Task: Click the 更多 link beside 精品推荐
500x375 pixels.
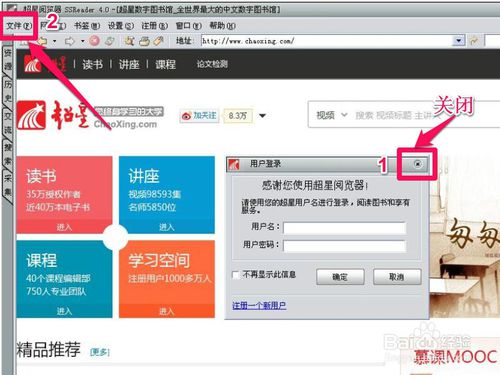Action: (x=100, y=352)
